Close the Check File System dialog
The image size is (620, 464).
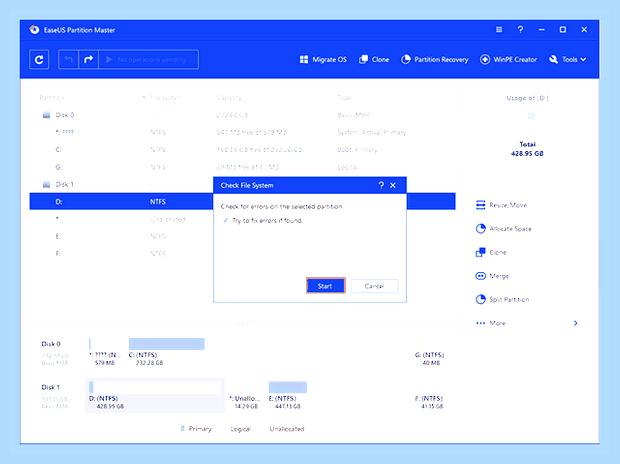pos(393,185)
